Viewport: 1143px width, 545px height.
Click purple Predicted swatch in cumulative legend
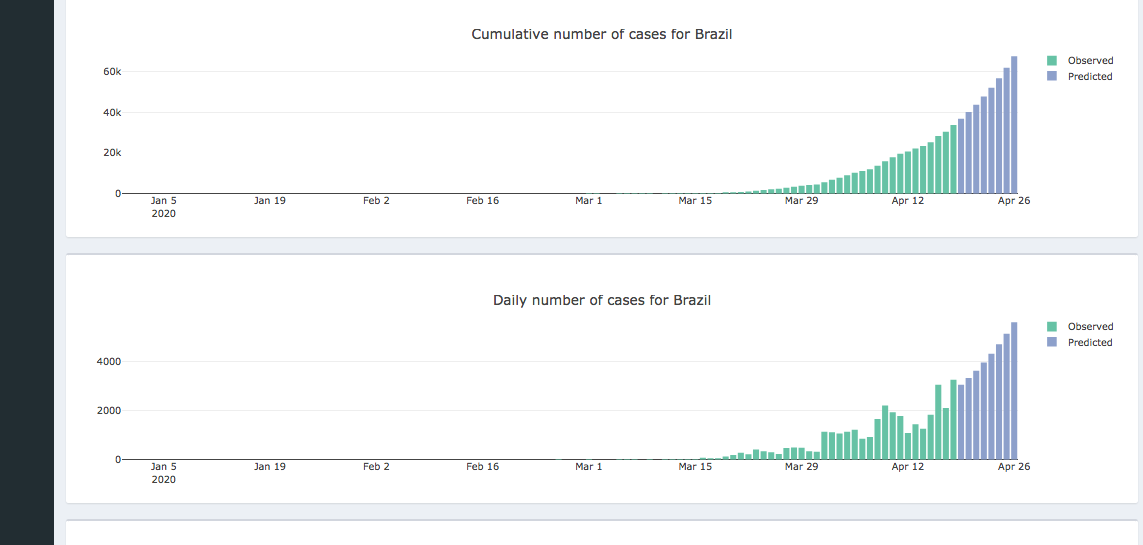point(1052,77)
